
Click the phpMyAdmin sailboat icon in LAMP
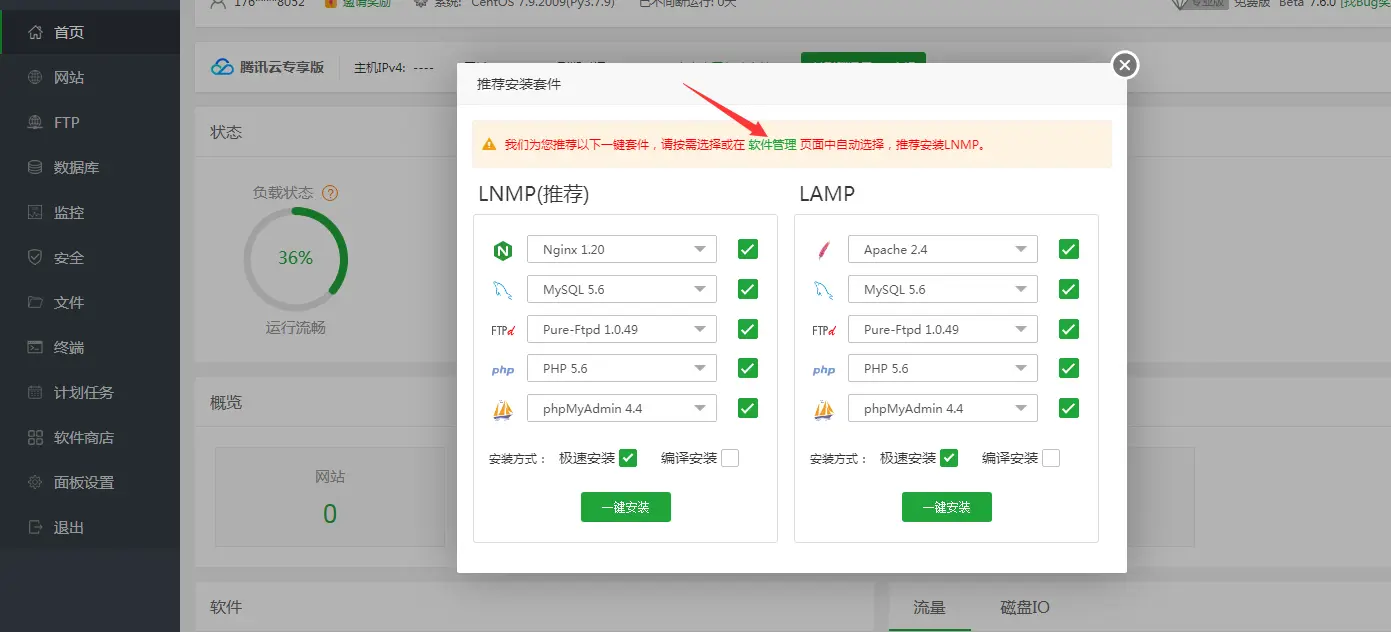[824, 409]
